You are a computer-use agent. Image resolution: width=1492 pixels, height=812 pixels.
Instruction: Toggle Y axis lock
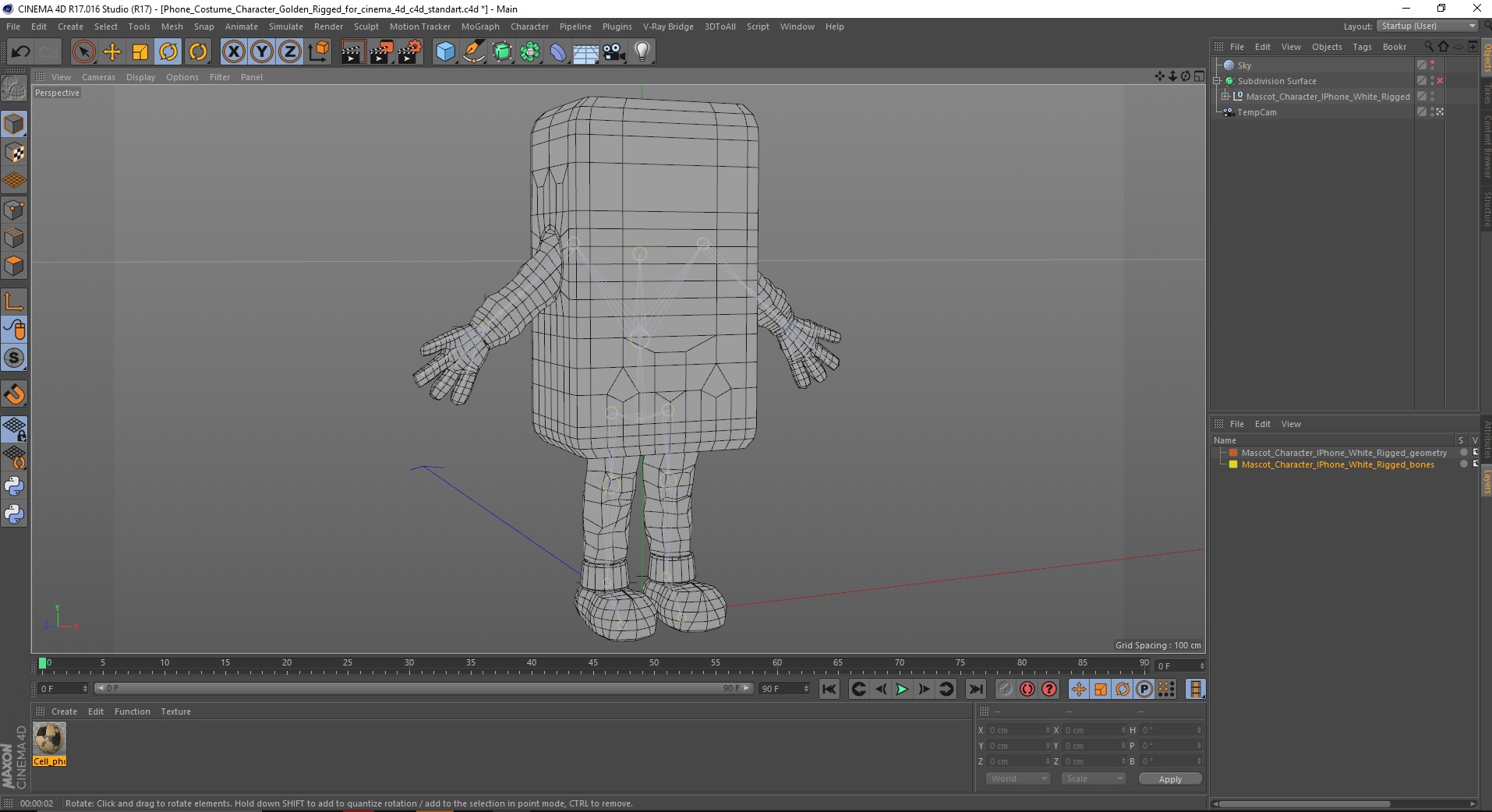(262, 52)
